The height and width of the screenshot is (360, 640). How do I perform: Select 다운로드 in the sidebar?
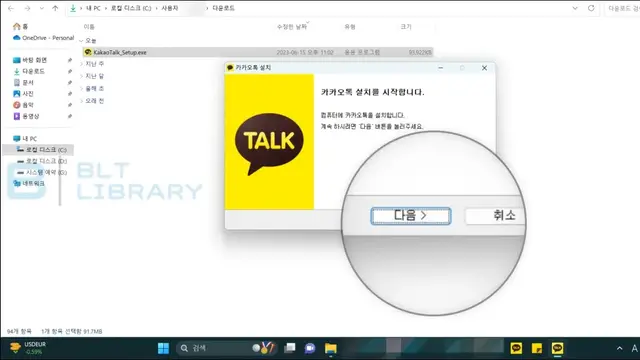coord(33,71)
